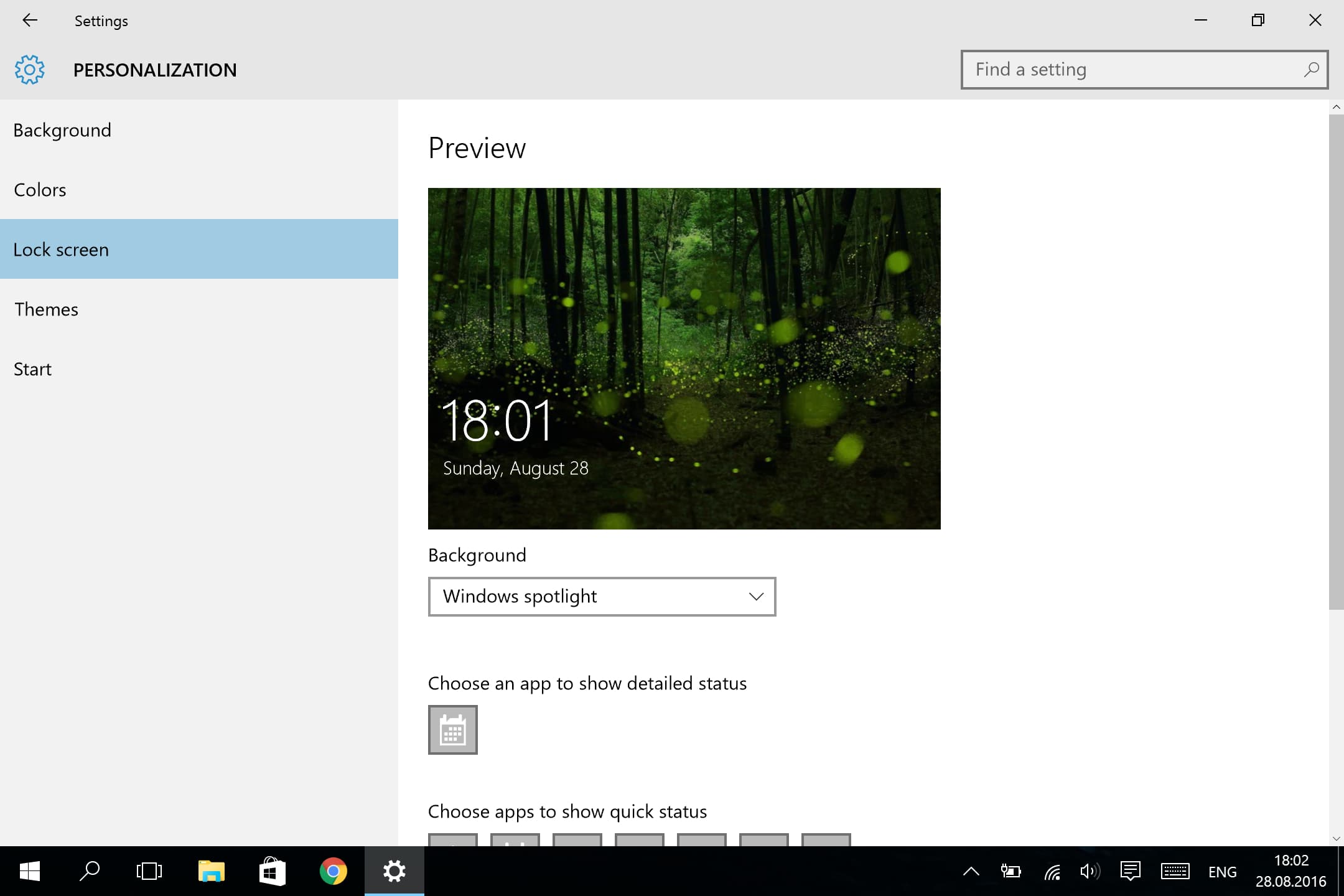The image size is (1344, 896).
Task: Open the Themes settings page
Action: coord(199,309)
